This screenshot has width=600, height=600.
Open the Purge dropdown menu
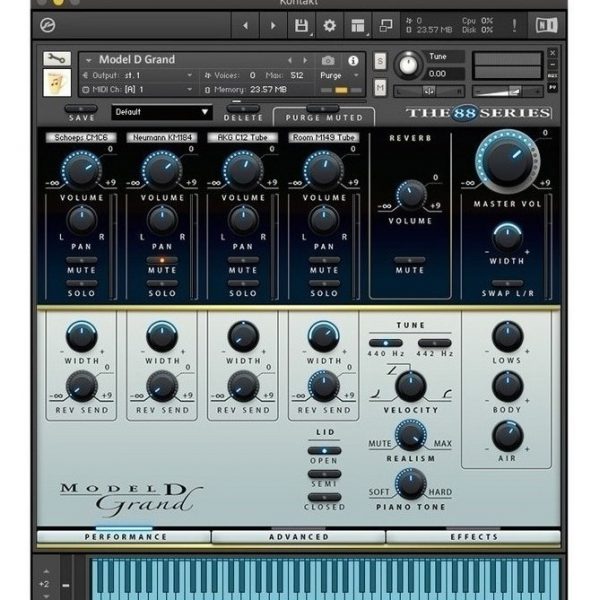(x=356, y=75)
